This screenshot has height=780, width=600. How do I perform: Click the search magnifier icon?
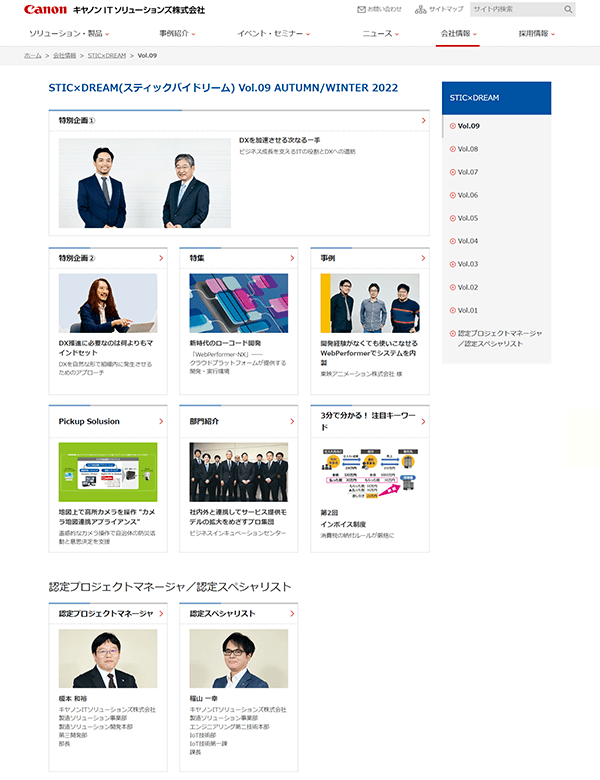coord(568,9)
